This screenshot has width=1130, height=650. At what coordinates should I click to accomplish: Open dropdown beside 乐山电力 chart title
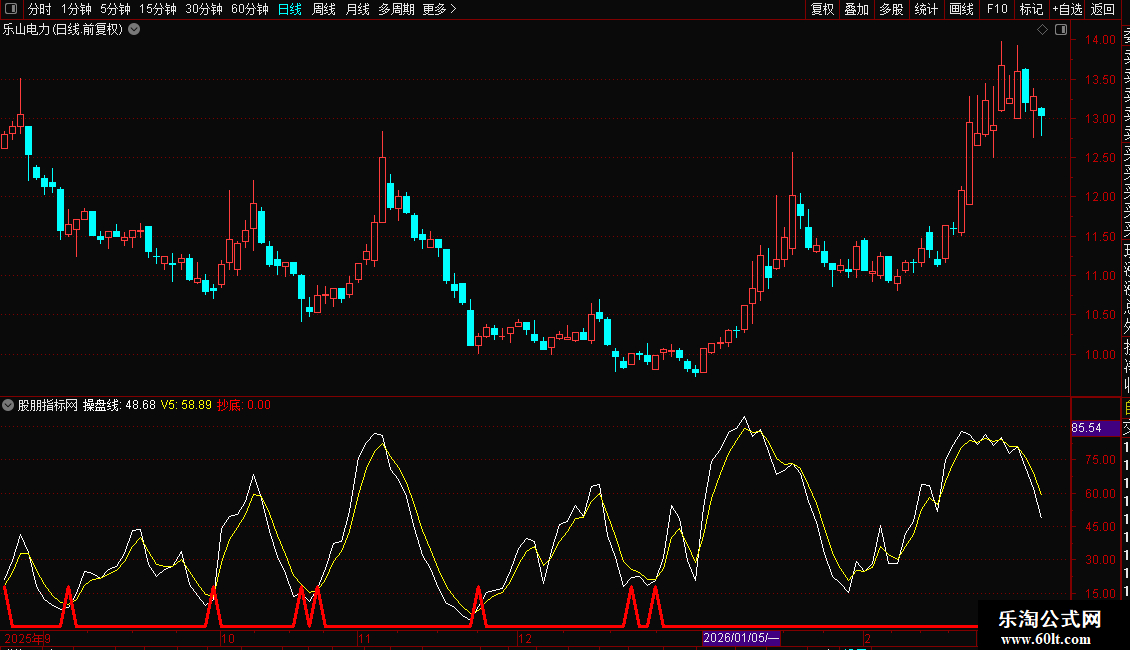point(134,30)
